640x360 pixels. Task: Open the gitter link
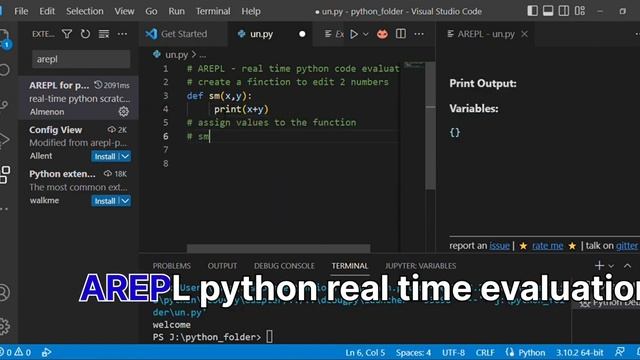click(627, 246)
